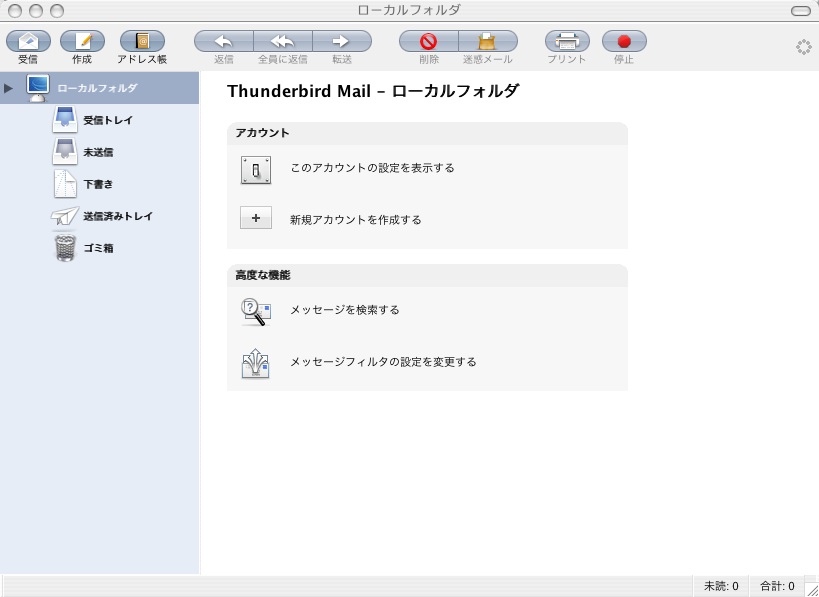Click the 削除 delete icon
This screenshot has height=597, width=819.
[429, 41]
